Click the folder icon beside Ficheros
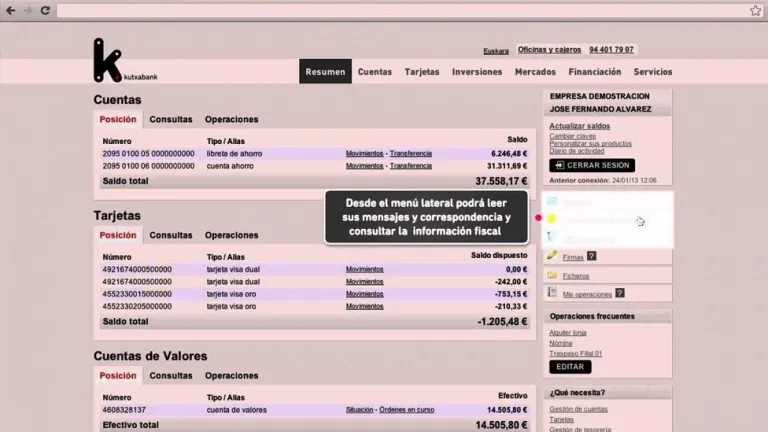The image size is (768, 432). [x=552, y=275]
